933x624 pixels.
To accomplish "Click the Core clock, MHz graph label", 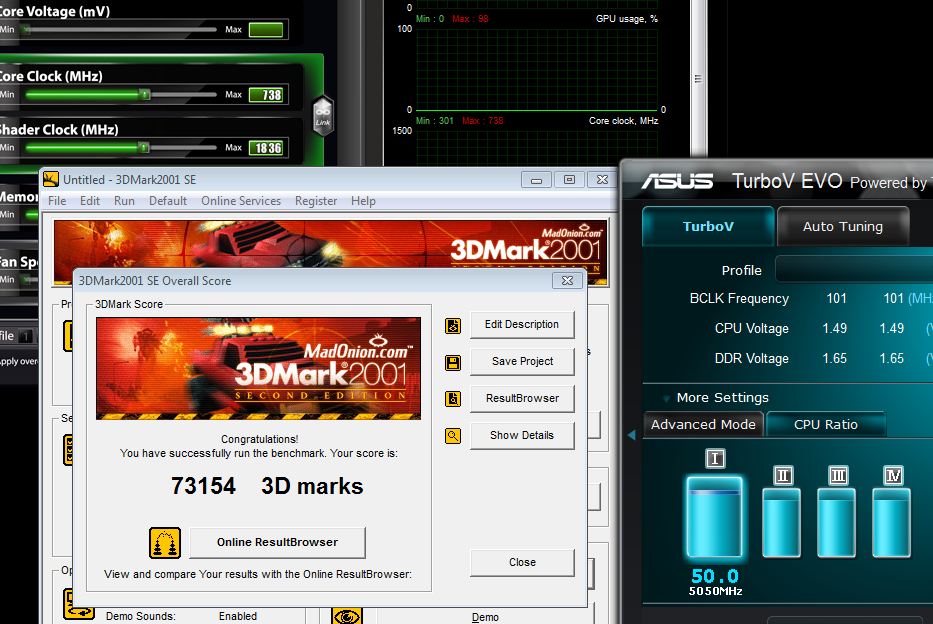I will coord(624,121).
